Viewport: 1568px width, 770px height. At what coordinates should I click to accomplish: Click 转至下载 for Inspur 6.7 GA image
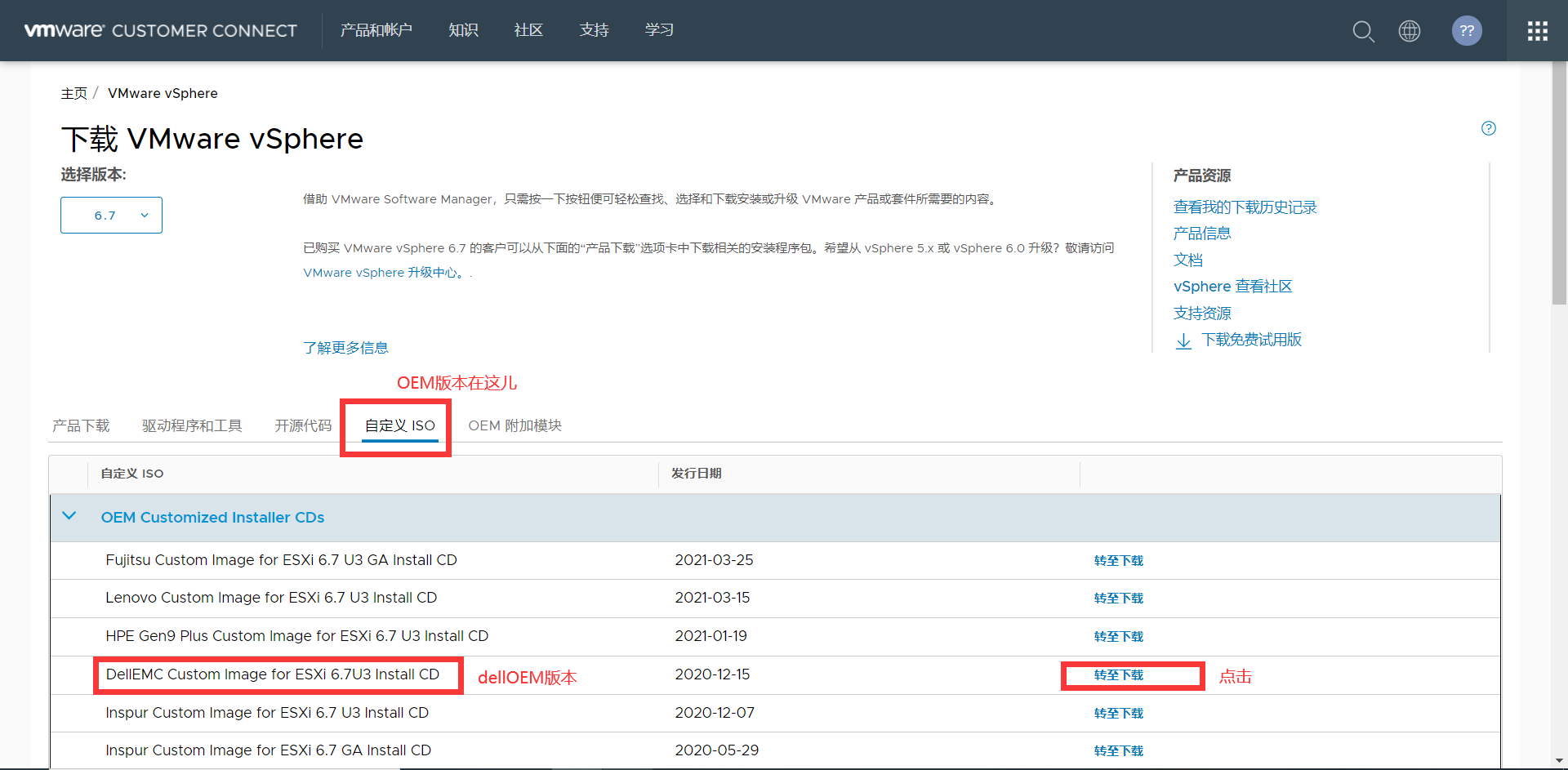tap(1119, 751)
